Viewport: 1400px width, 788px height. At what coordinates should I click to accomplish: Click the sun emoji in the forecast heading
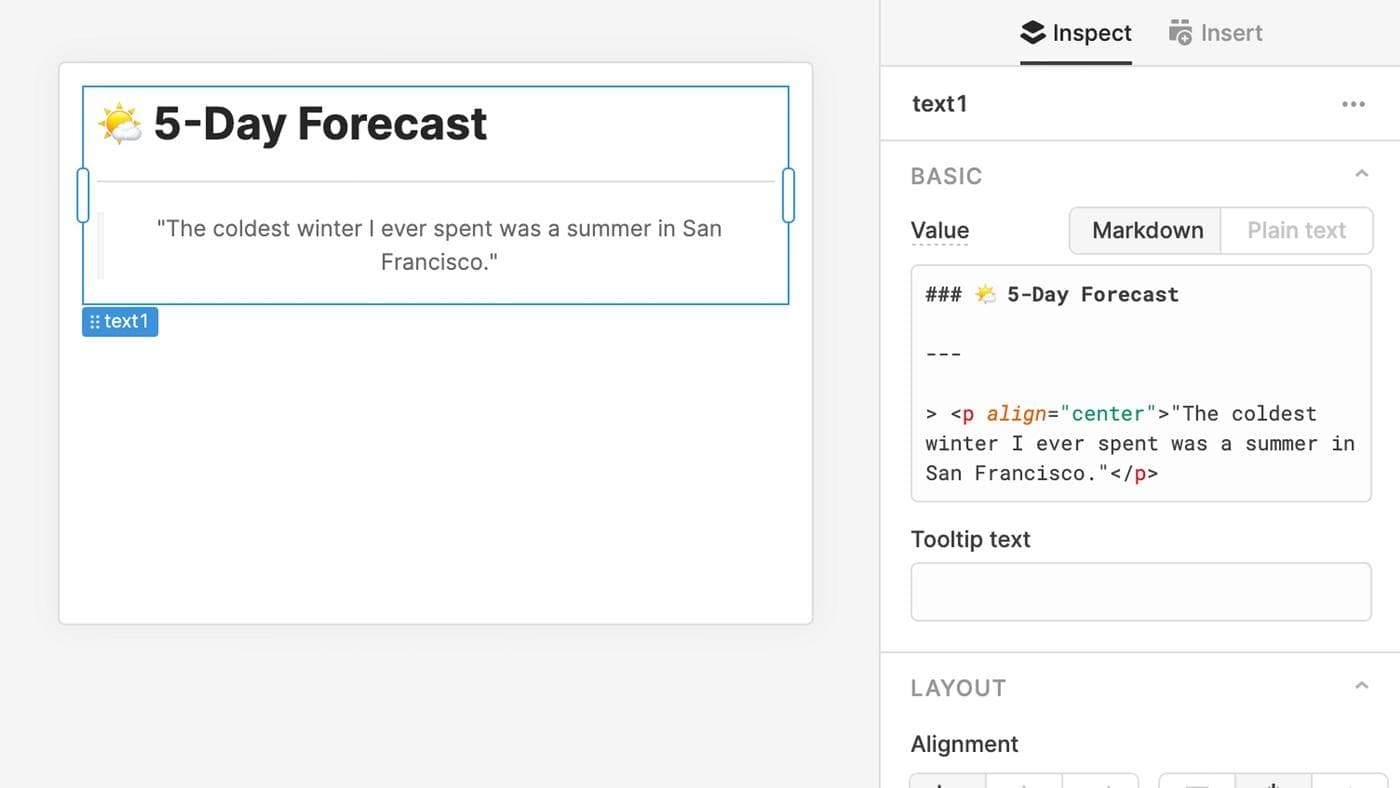(120, 124)
